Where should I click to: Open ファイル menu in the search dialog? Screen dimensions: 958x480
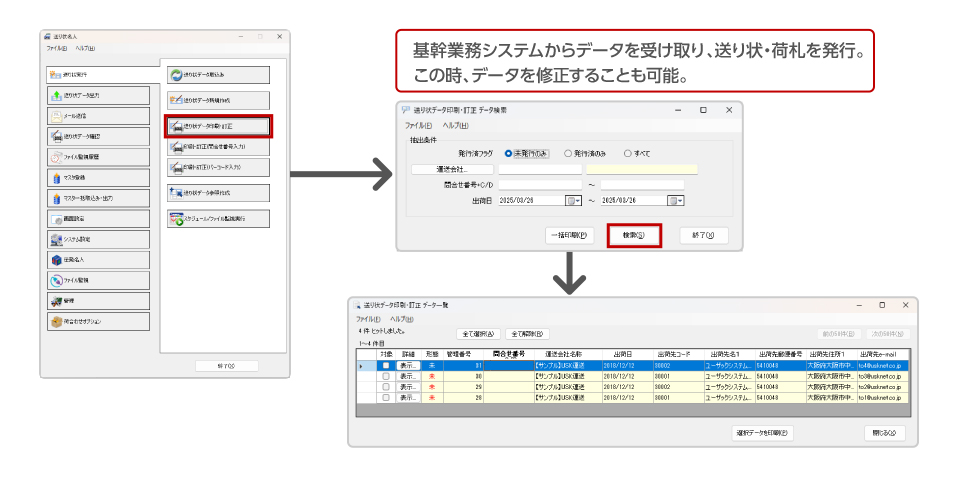point(417,126)
